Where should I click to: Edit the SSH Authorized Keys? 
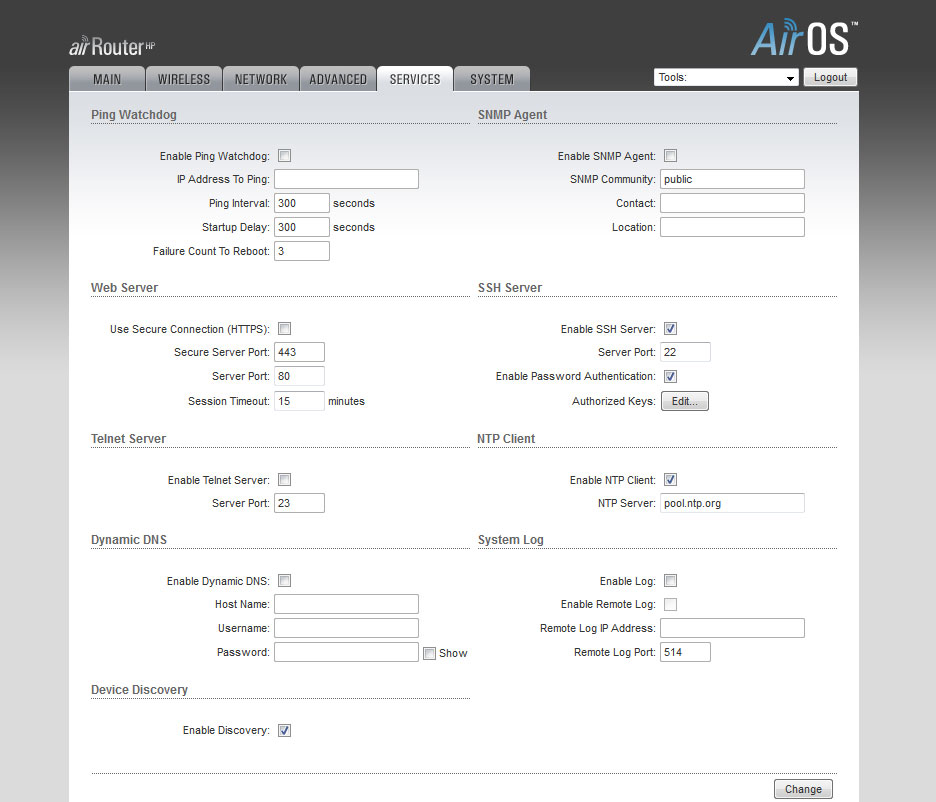click(684, 400)
